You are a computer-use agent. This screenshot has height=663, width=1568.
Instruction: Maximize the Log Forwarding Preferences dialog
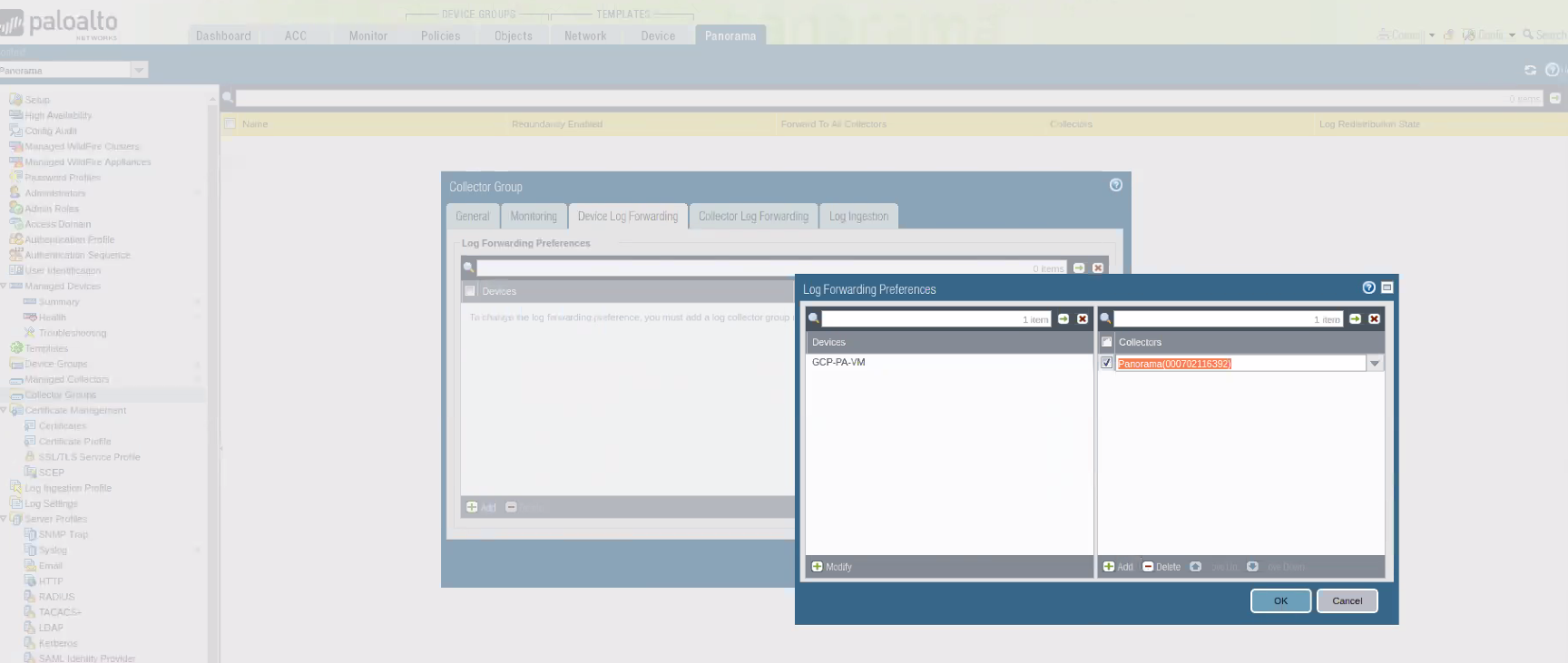1387,288
